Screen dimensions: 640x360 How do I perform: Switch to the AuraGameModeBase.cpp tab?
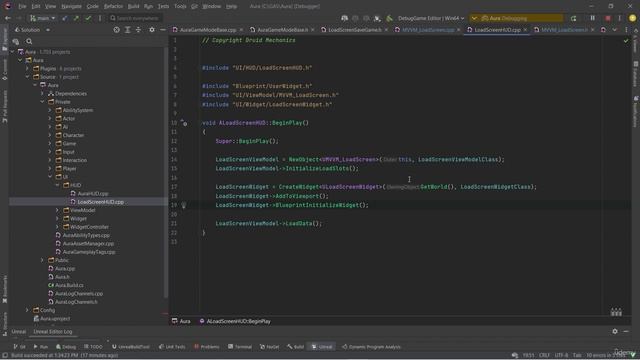[x=208, y=30]
